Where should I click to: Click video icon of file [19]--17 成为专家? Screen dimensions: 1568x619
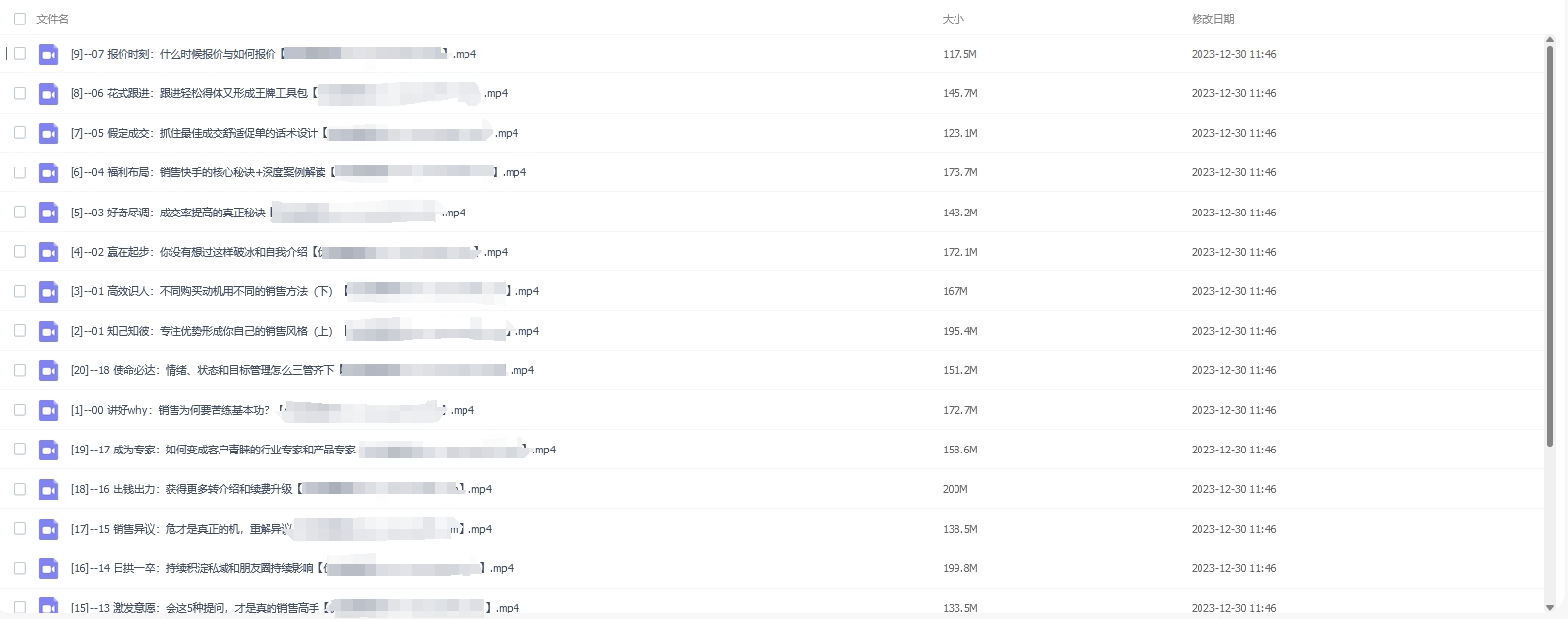click(48, 451)
